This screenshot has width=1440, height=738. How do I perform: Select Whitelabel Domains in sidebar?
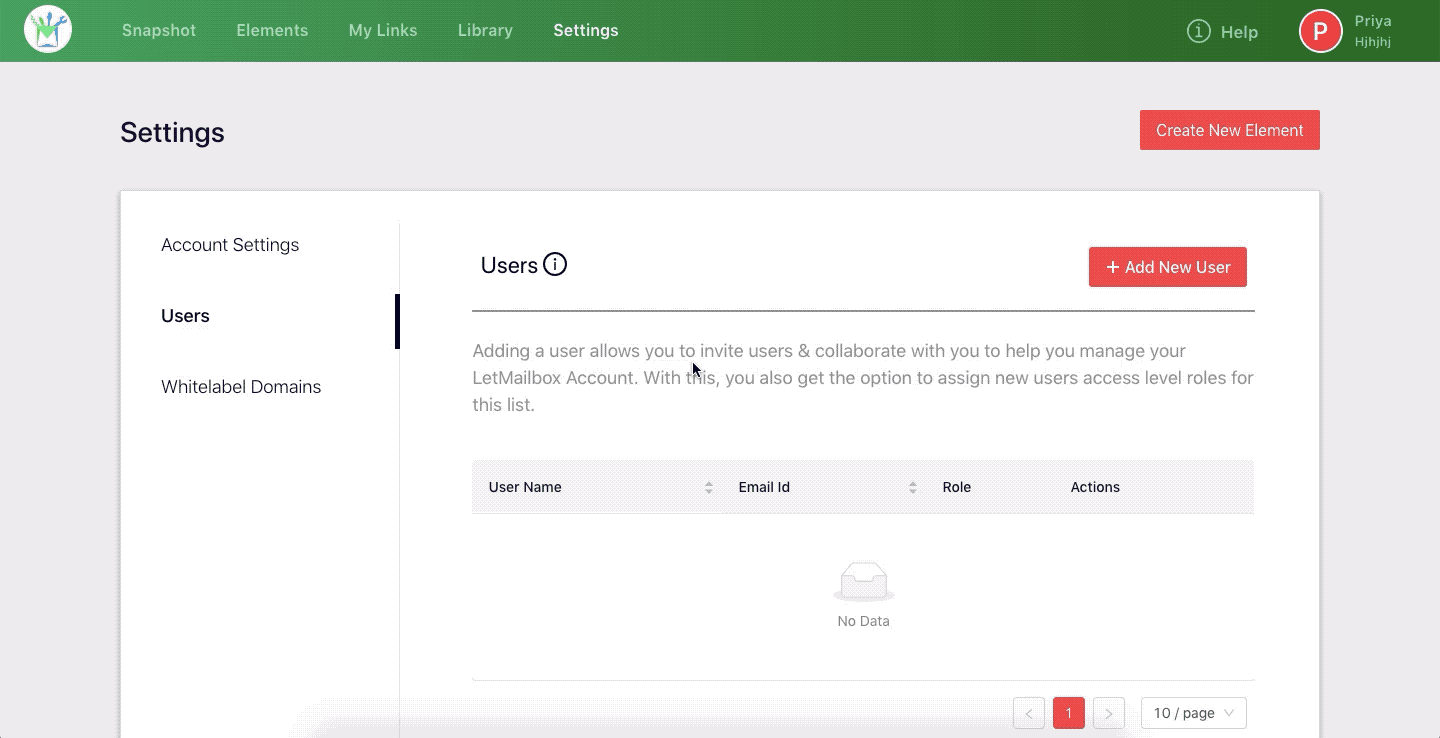click(241, 387)
